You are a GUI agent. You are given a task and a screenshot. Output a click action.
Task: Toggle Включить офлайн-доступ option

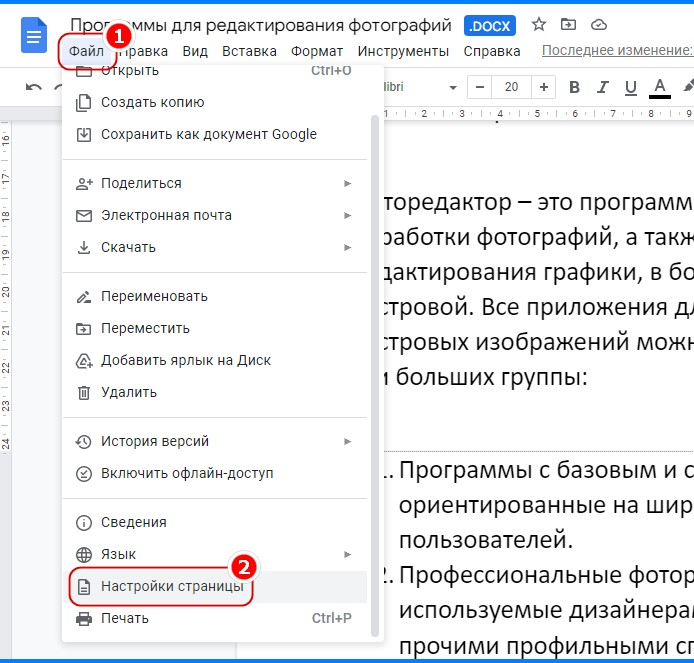coord(186,473)
